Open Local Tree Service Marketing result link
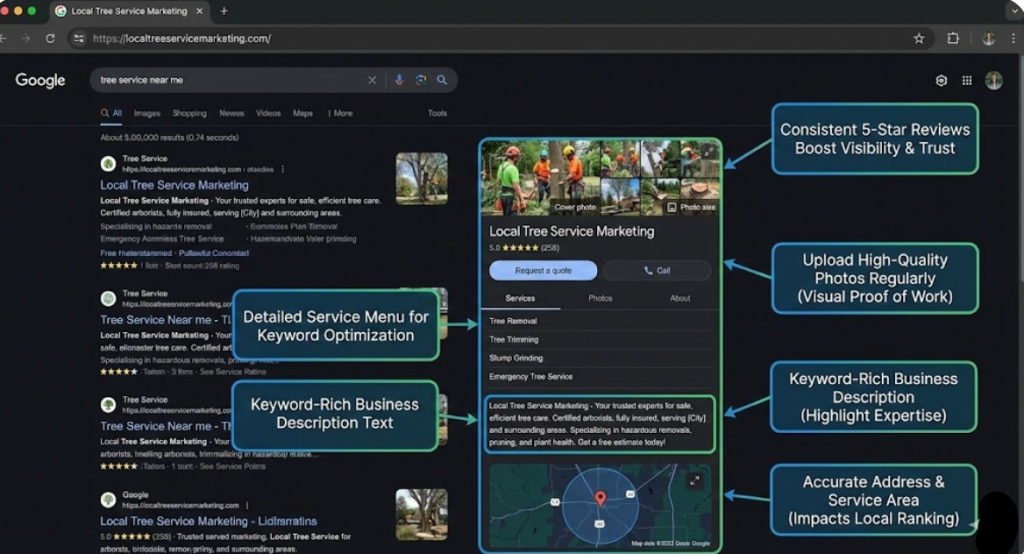 click(174, 185)
